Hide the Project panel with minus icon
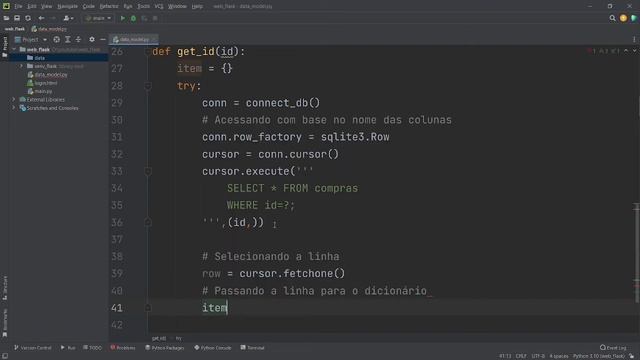 click(103, 40)
